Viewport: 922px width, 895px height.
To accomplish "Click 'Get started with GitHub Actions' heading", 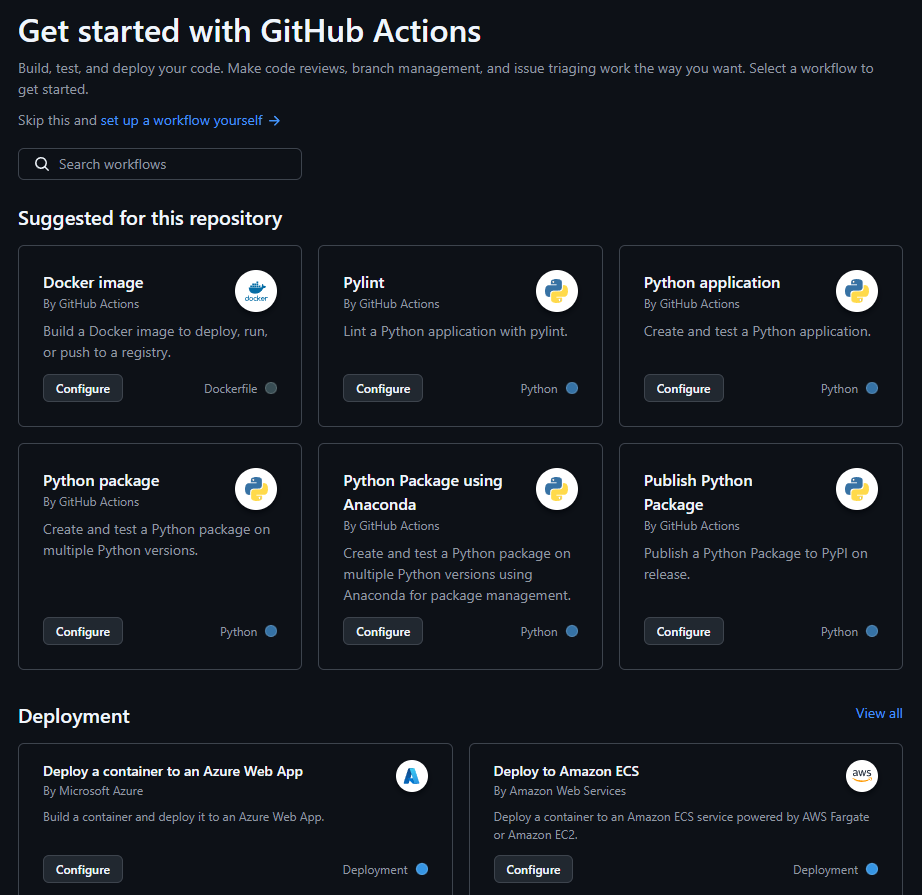I will coord(249,31).
